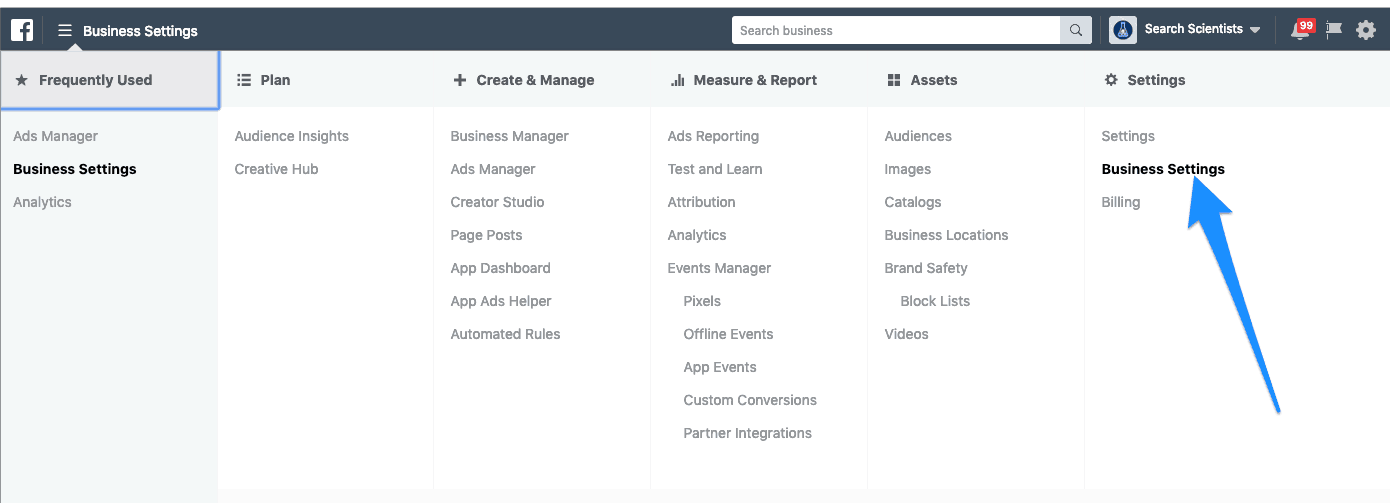Click the search magnifier button

coord(1075,30)
